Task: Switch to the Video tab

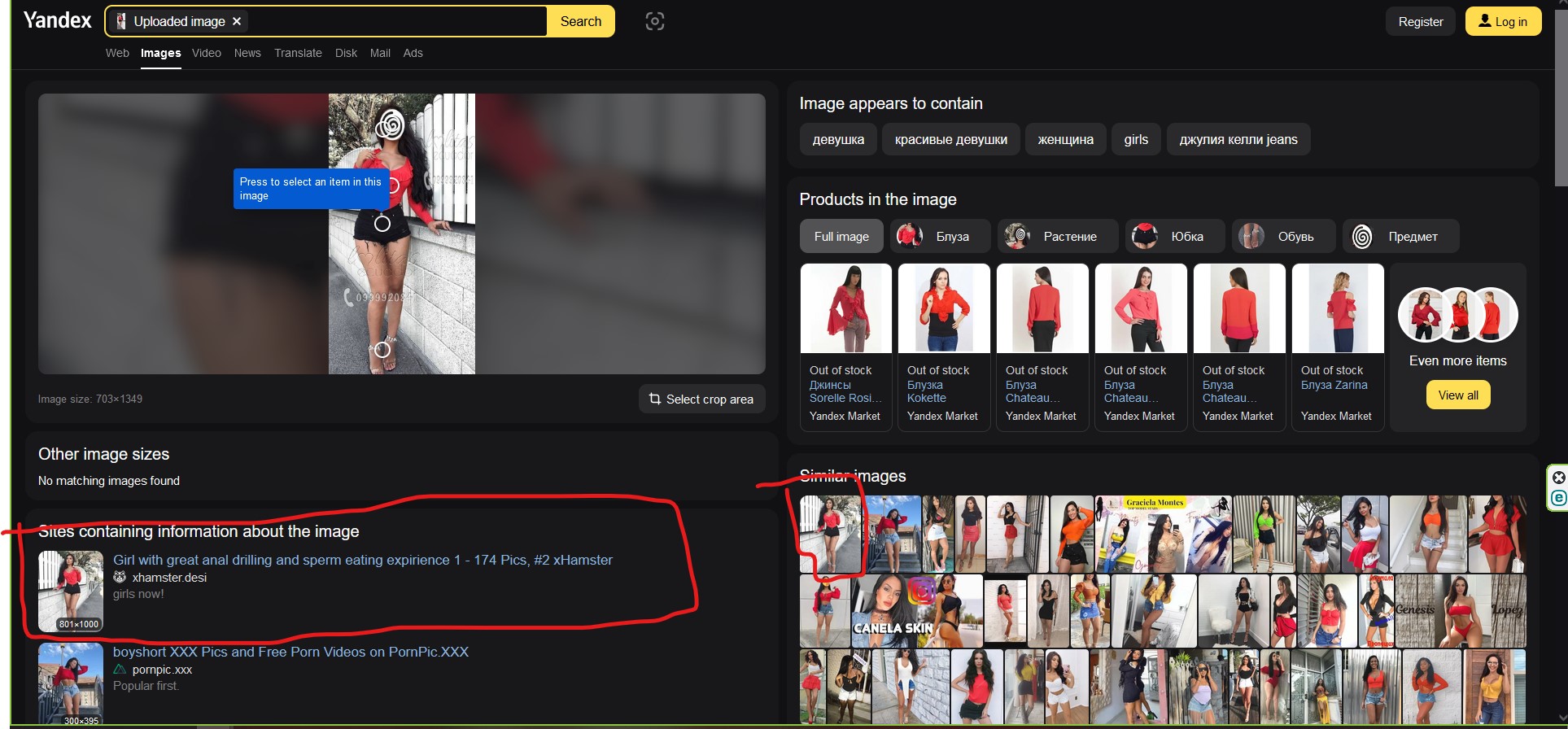Action: [207, 53]
